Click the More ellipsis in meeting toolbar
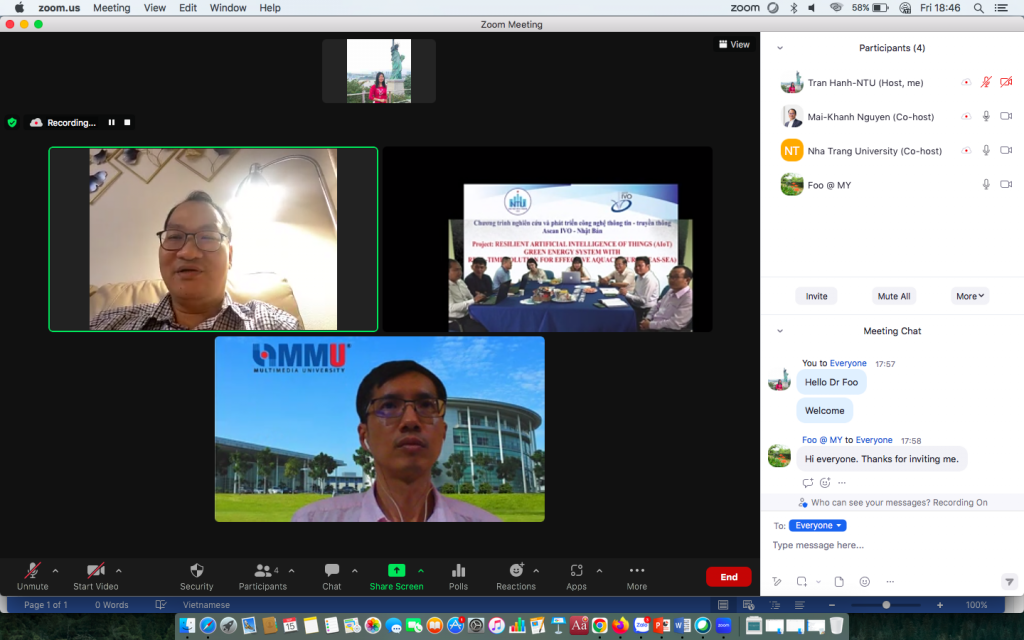 click(x=637, y=570)
